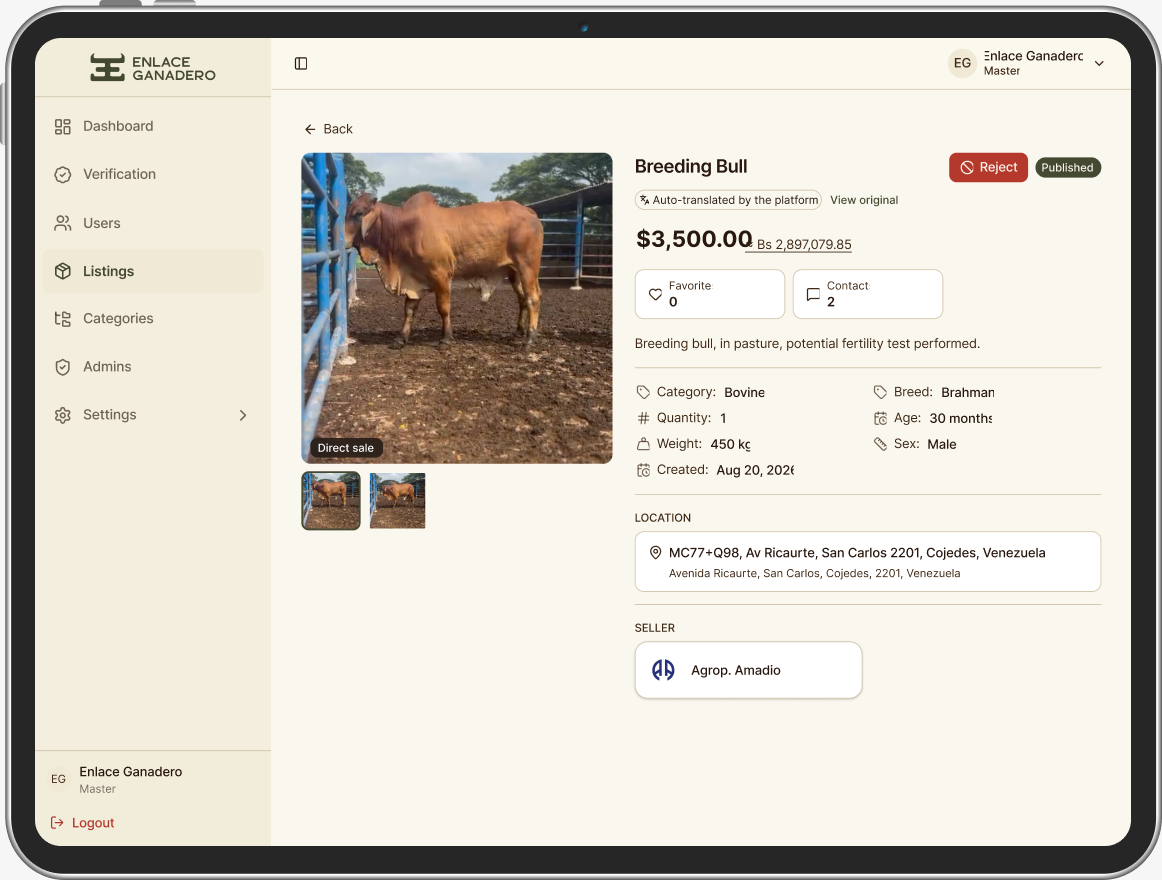The height and width of the screenshot is (880, 1162).
Task: Click the calendar icon beside Created
Action: (x=643, y=470)
